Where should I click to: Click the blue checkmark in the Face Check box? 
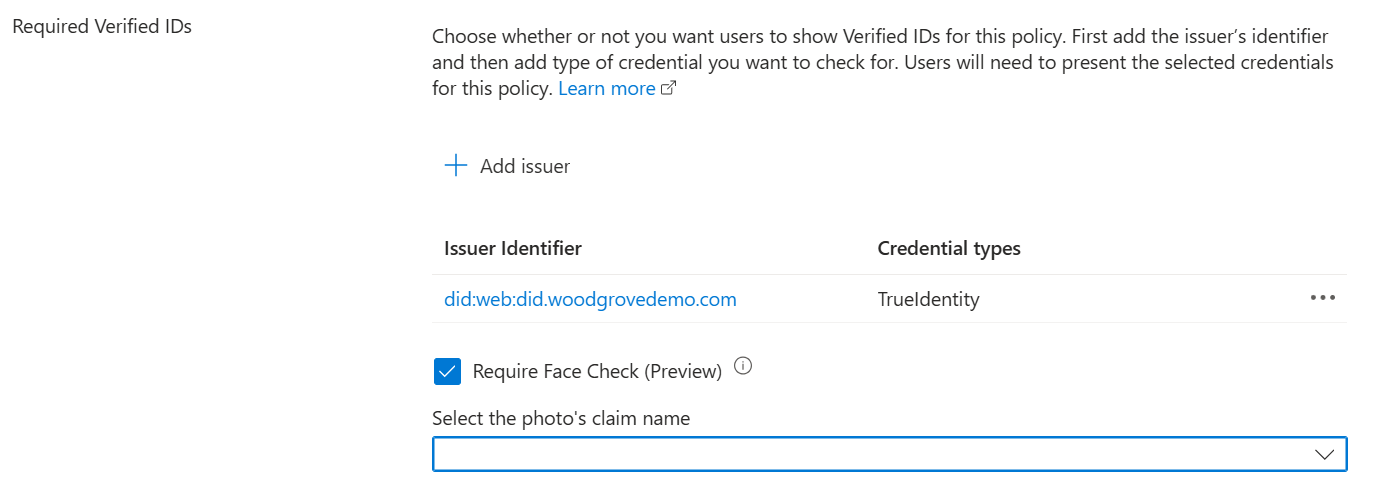(447, 372)
